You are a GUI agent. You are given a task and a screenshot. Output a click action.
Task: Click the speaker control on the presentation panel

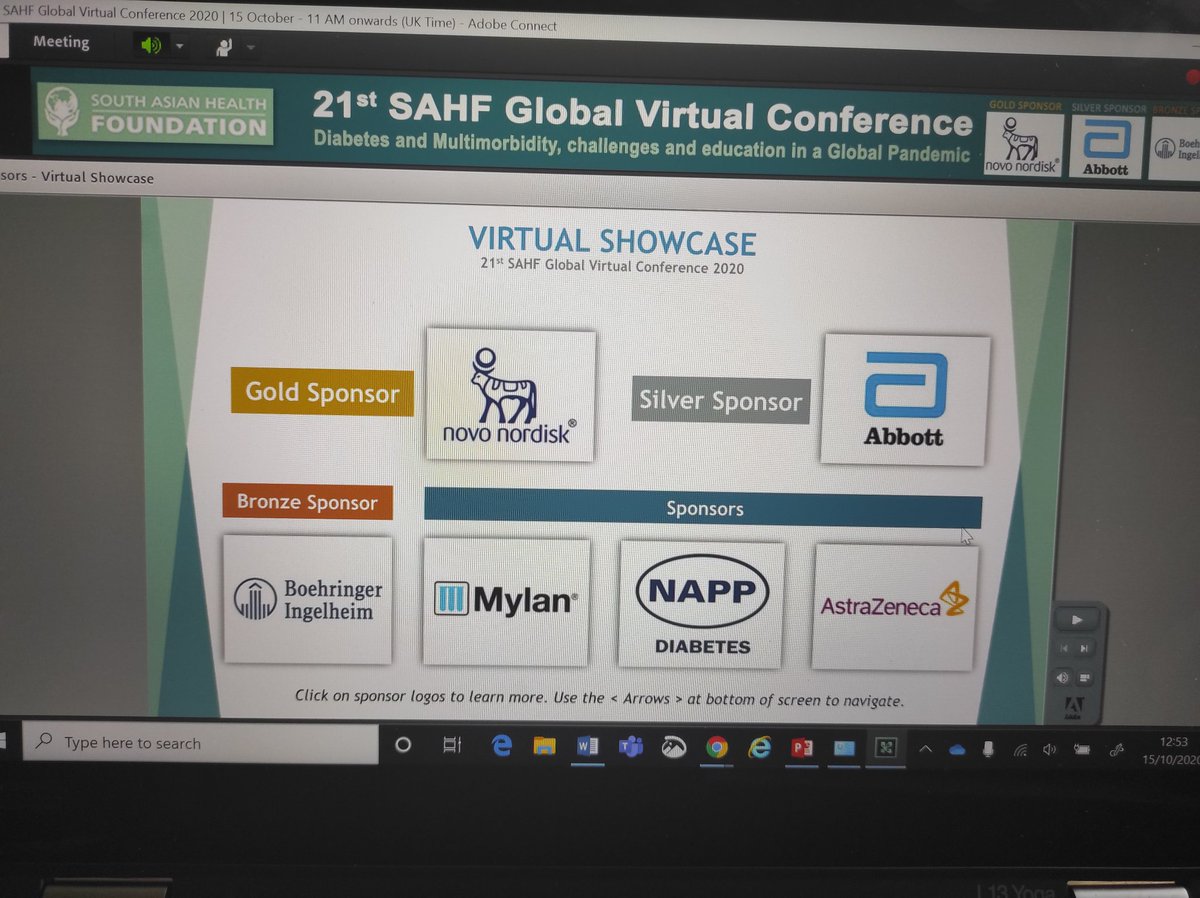(1061, 678)
